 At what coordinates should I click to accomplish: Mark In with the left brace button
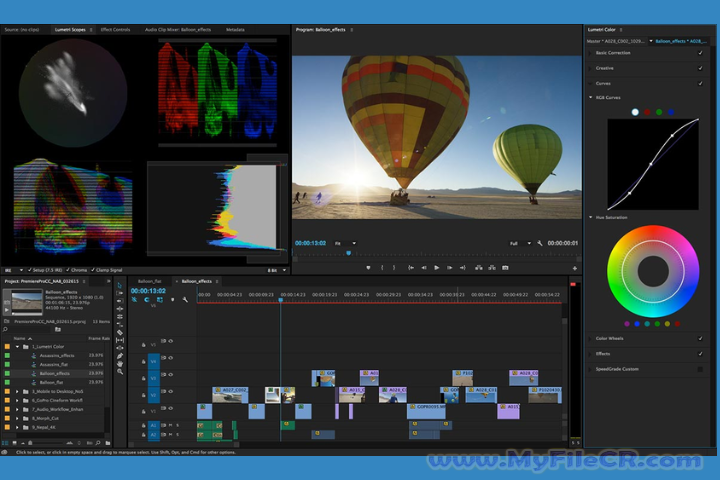[382, 267]
